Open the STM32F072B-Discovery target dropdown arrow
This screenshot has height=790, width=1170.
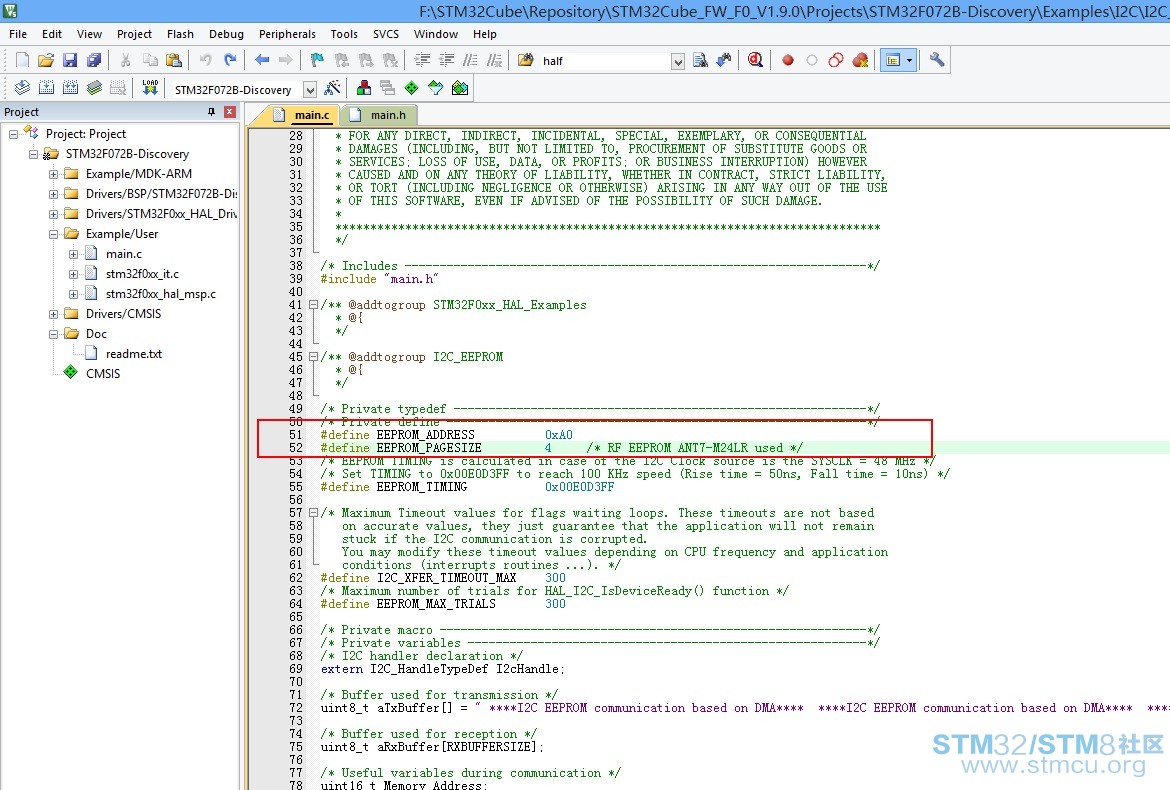tap(310, 90)
